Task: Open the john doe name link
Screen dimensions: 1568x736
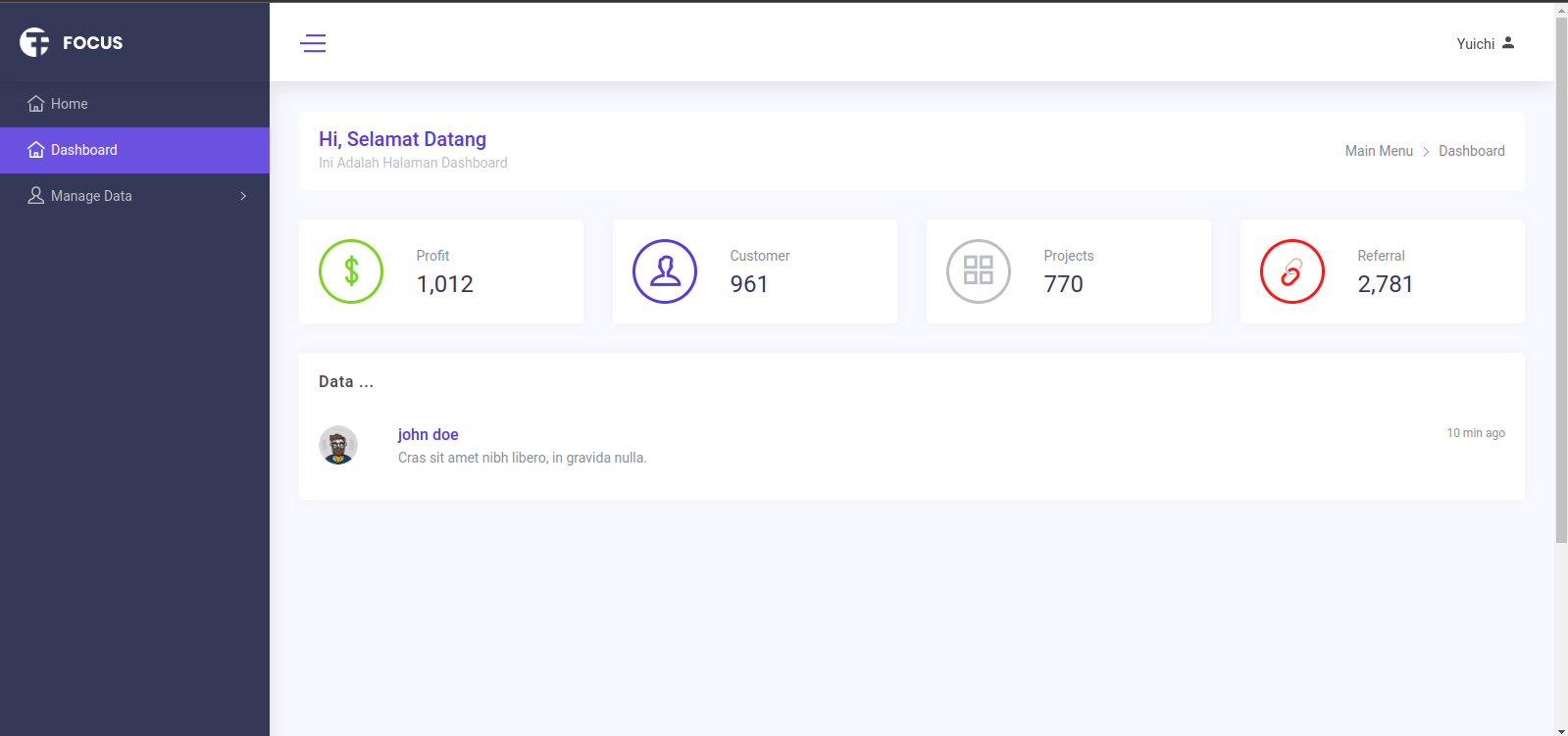Action: (428, 434)
